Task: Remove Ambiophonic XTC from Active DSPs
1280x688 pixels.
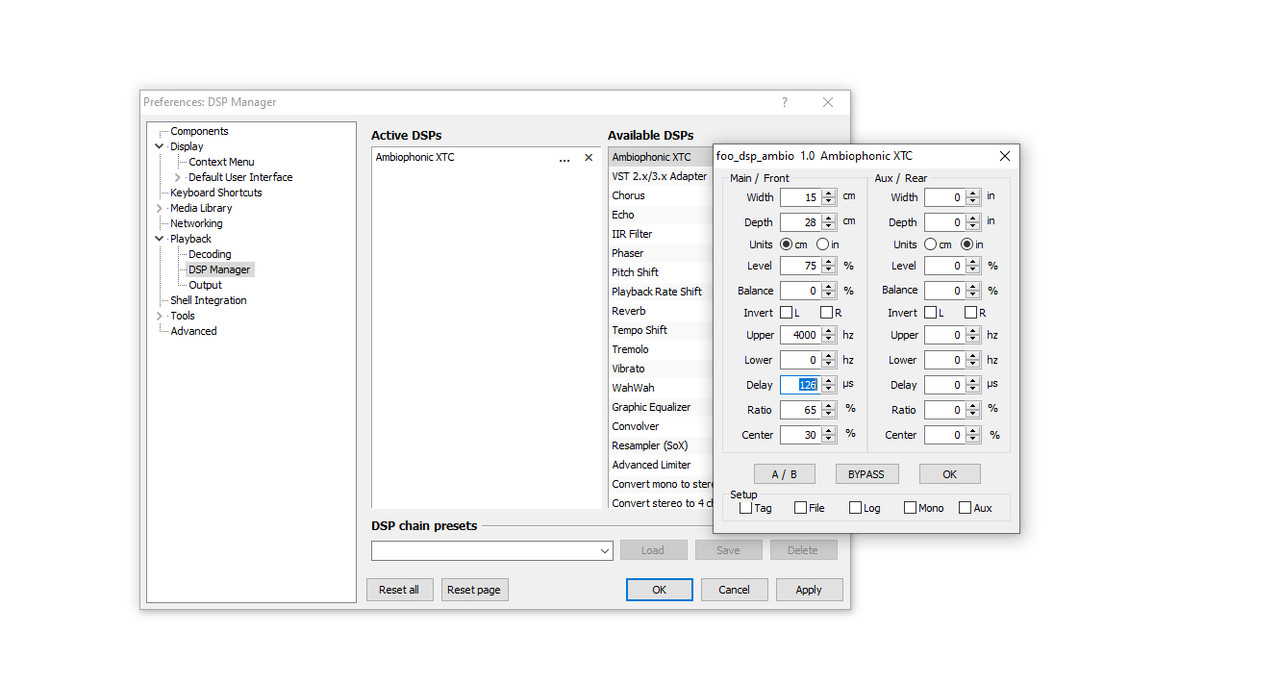Action: 588,158
